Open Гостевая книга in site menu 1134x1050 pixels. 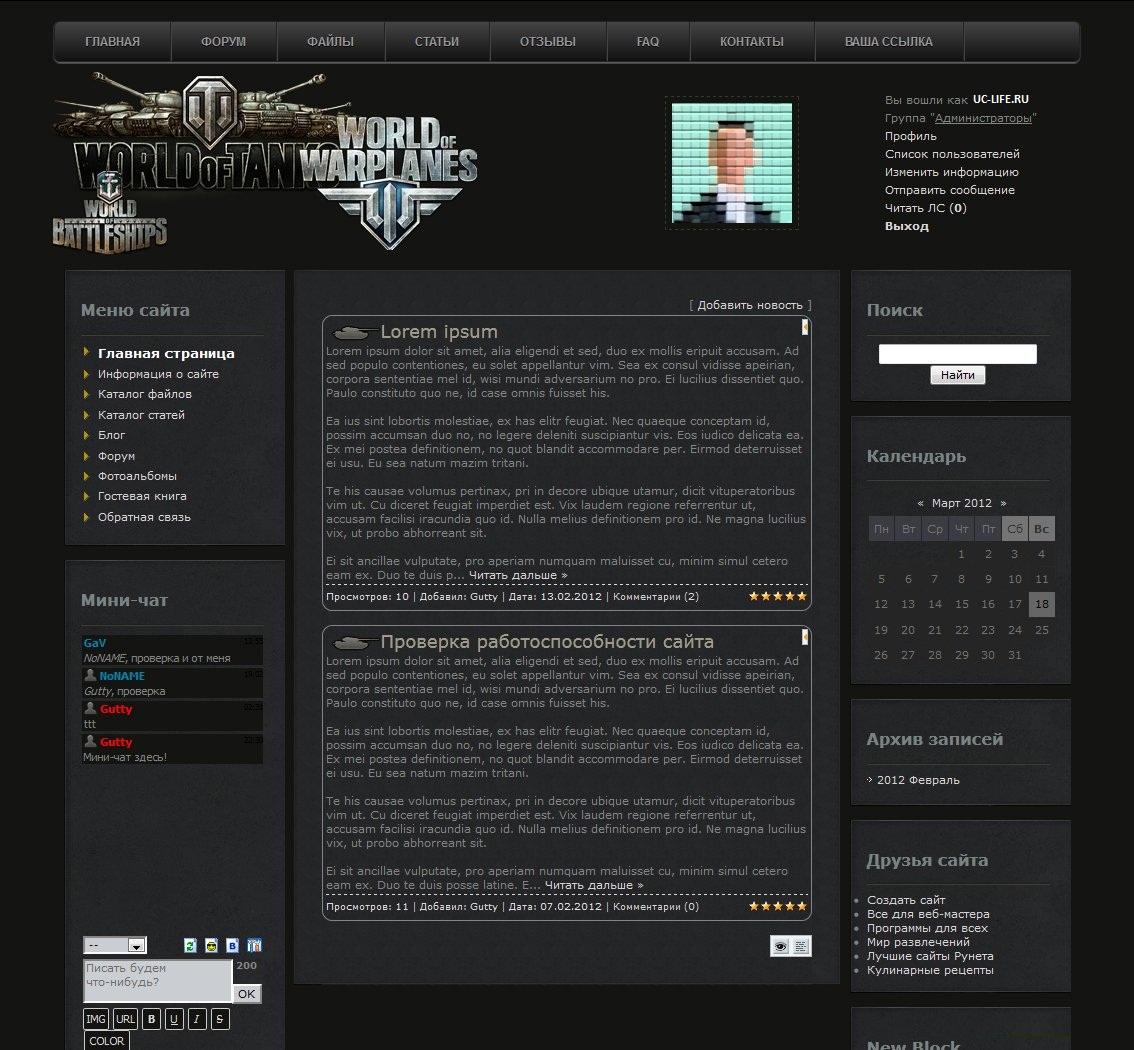coord(142,496)
